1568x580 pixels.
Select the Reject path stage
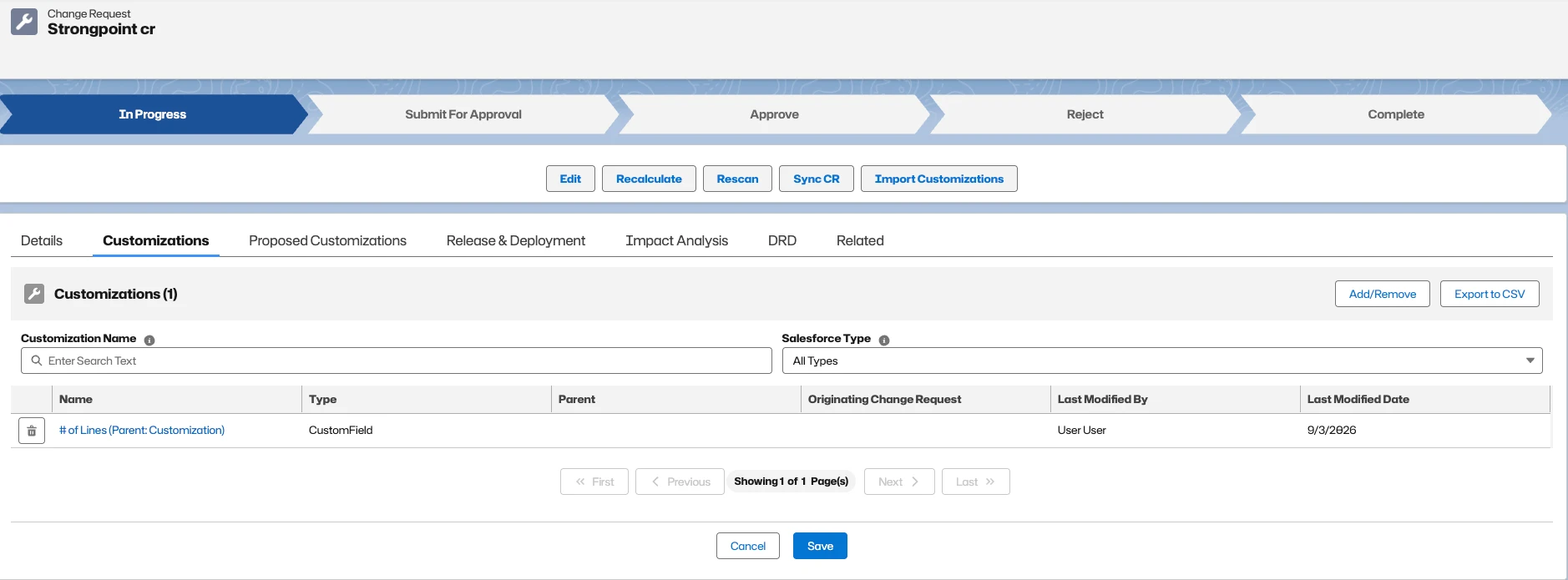click(1085, 114)
